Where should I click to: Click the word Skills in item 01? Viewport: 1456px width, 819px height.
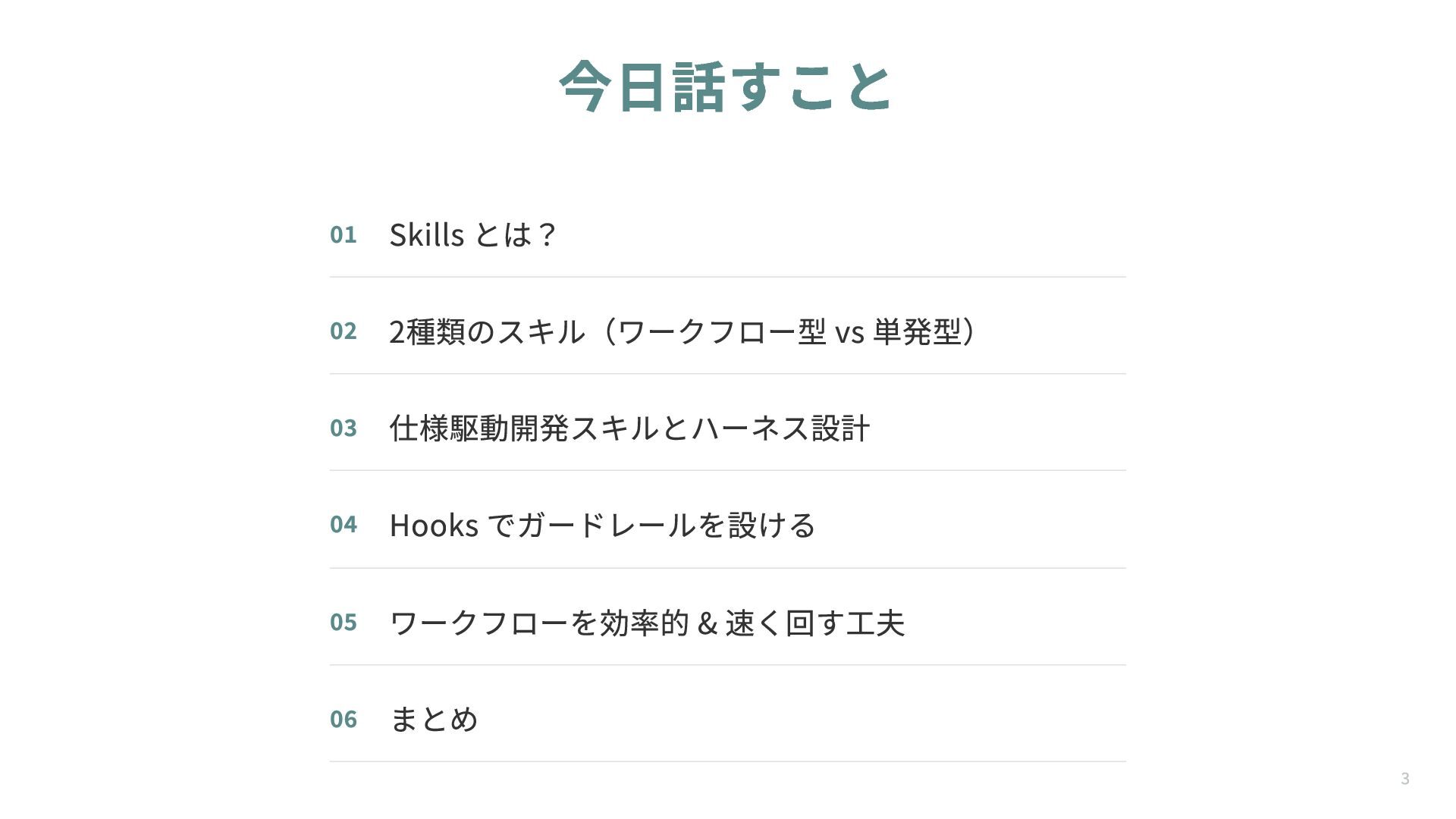(x=426, y=234)
